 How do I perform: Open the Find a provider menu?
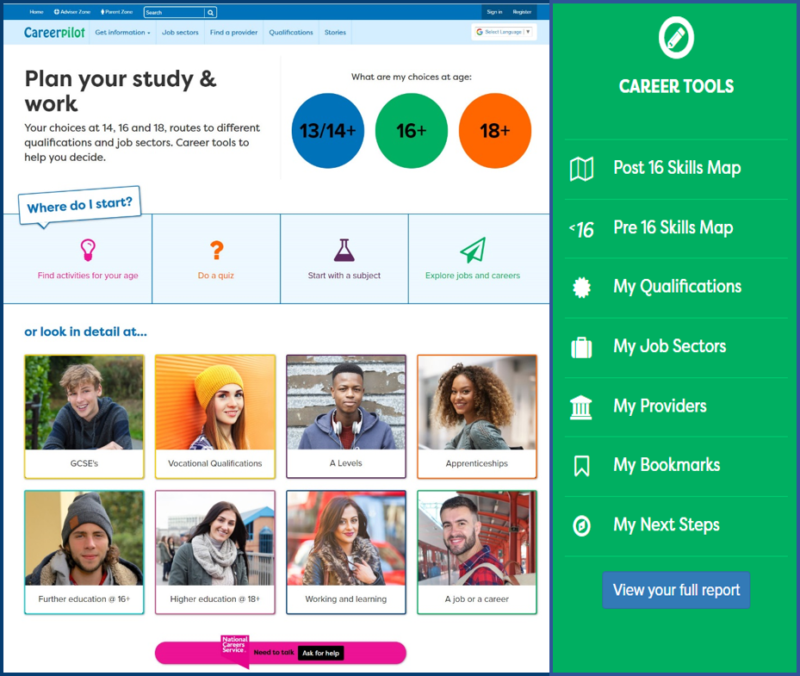[234, 32]
